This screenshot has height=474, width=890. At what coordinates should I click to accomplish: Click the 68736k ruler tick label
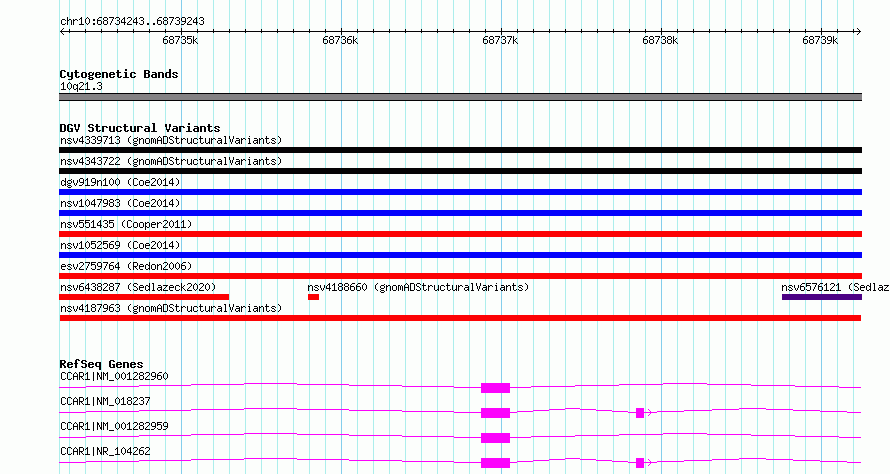(340, 40)
